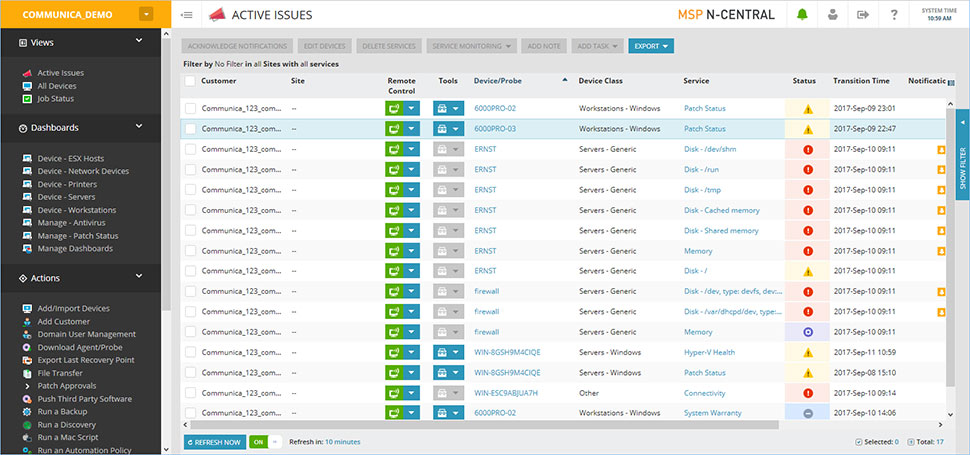Click the notification bell icon
This screenshot has height=455, width=970.
(802, 15)
